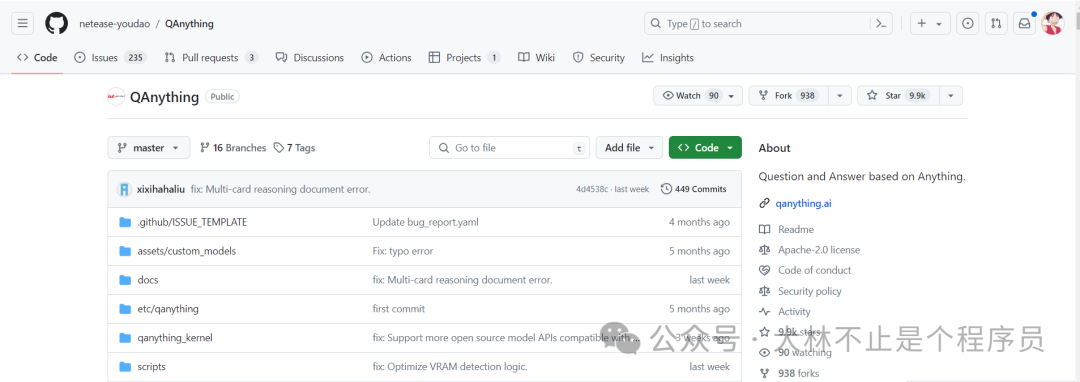
Task: Open 'first commit' commit message
Action: coord(399,309)
